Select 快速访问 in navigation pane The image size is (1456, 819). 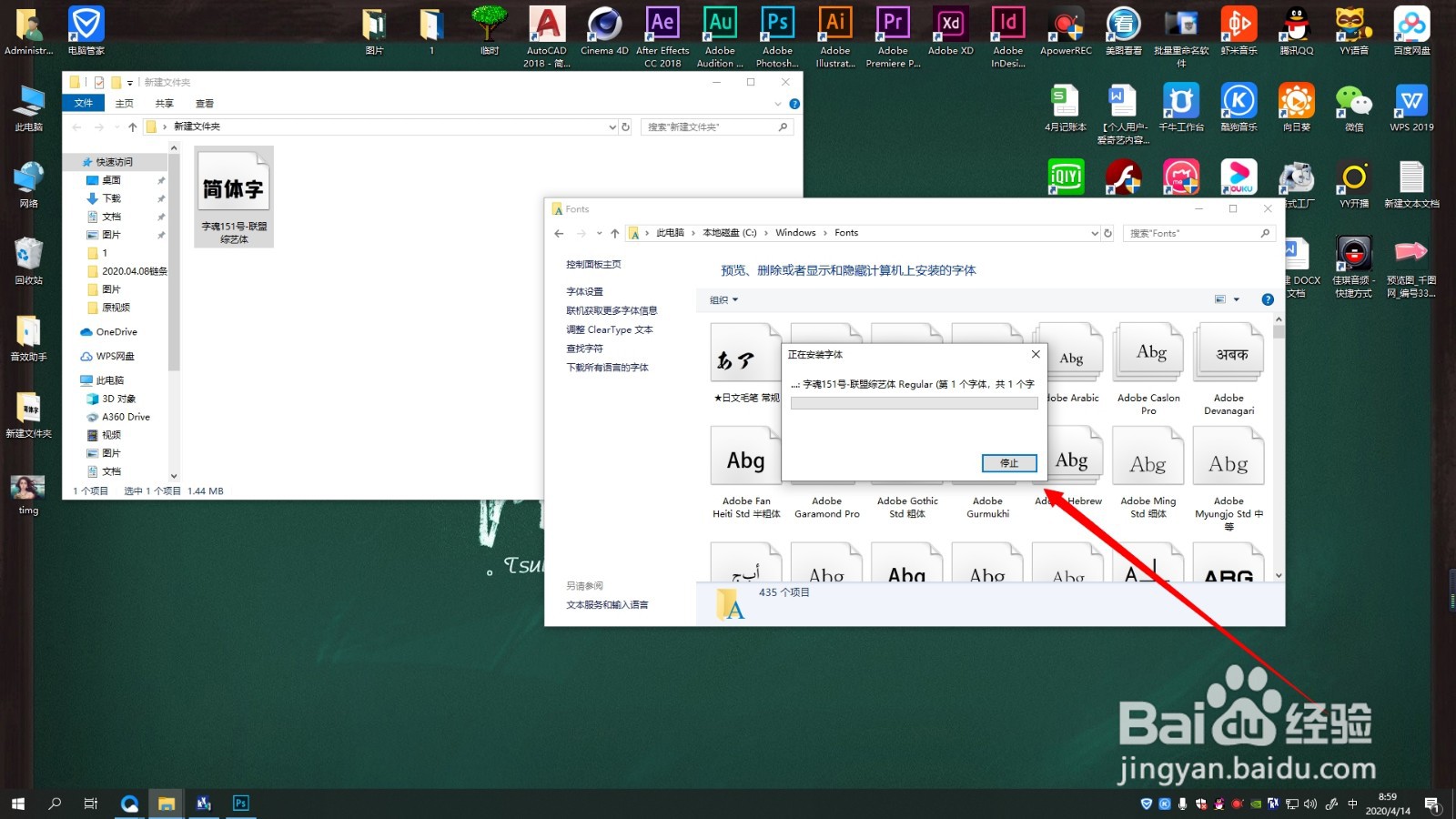click(x=114, y=162)
